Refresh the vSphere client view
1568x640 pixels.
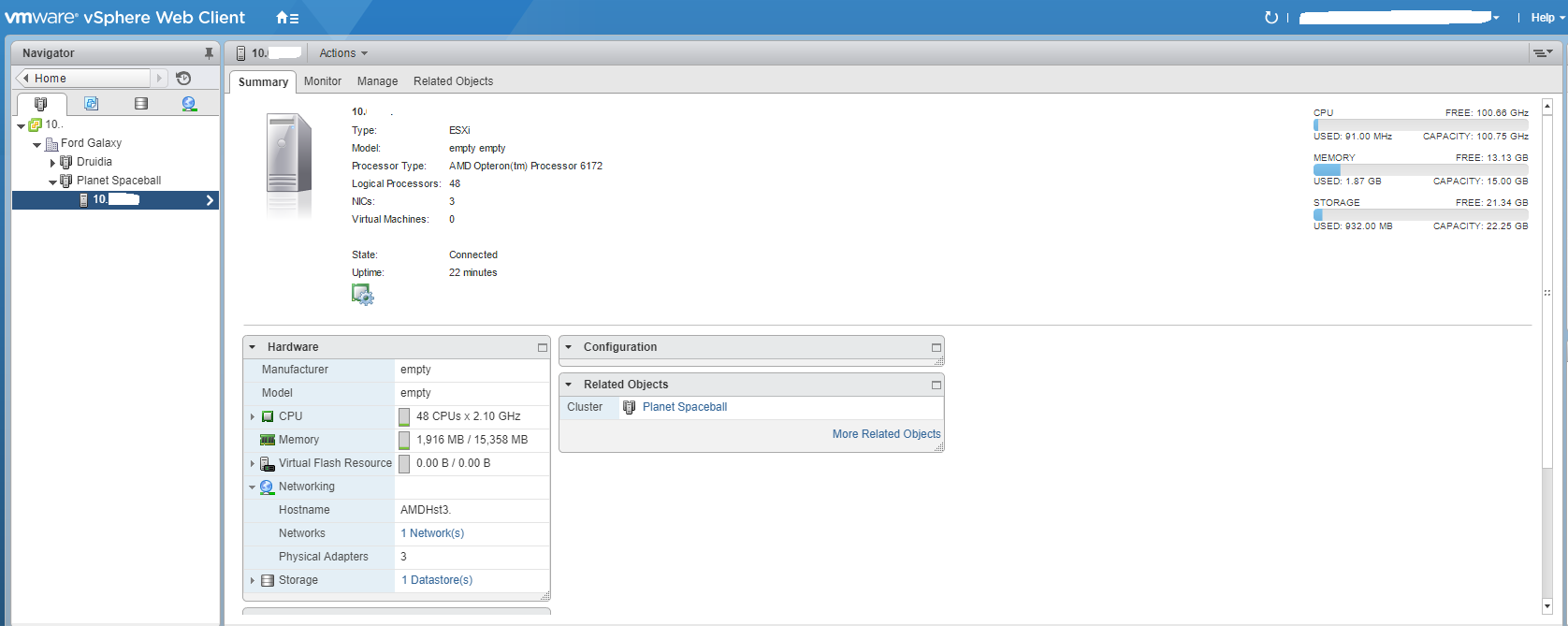click(1270, 18)
